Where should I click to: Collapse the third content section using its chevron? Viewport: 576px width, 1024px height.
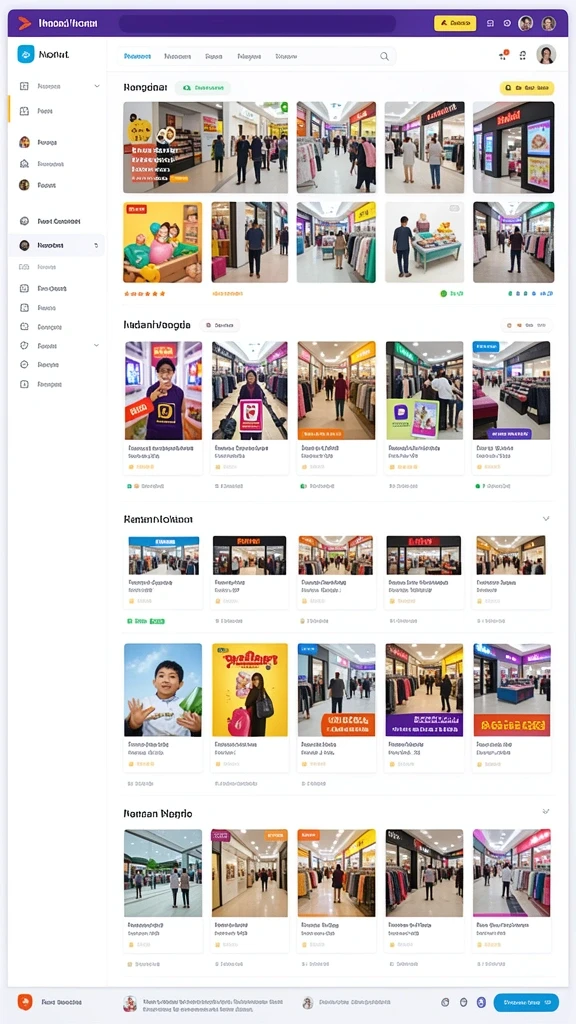pos(546,519)
